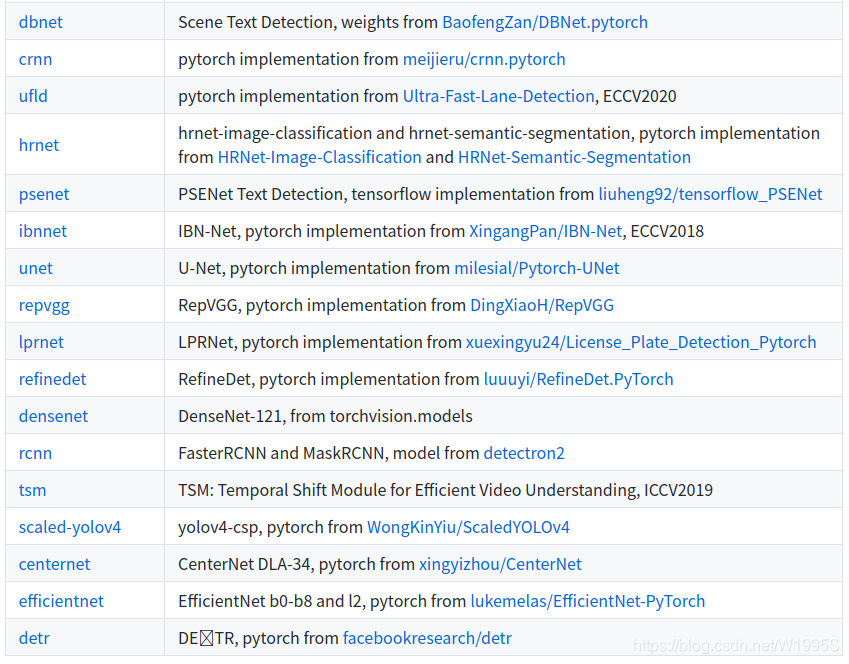Open the scaled-yolov4 link
Image resolution: width=849 pixels, height=664 pixels.
70,527
